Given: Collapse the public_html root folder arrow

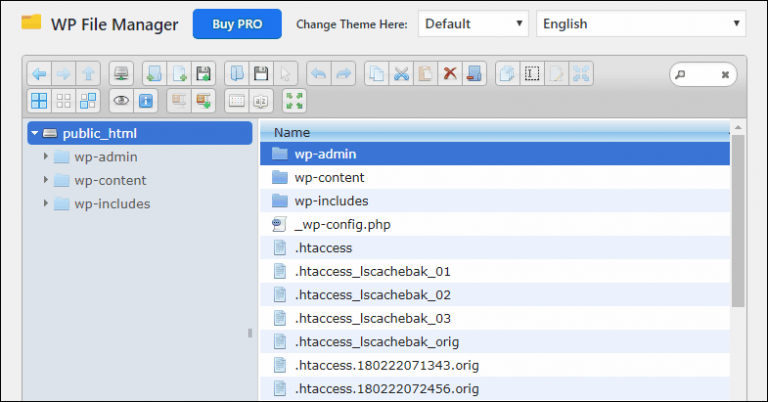Looking at the screenshot, I should 35,133.
